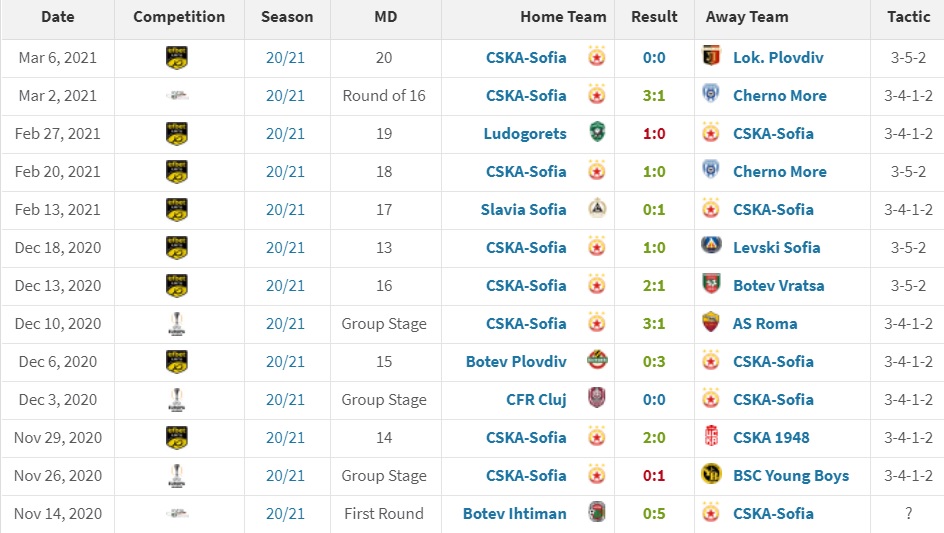
Task: Click the BSC Young Boys crest icon
Action: pos(711,475)
